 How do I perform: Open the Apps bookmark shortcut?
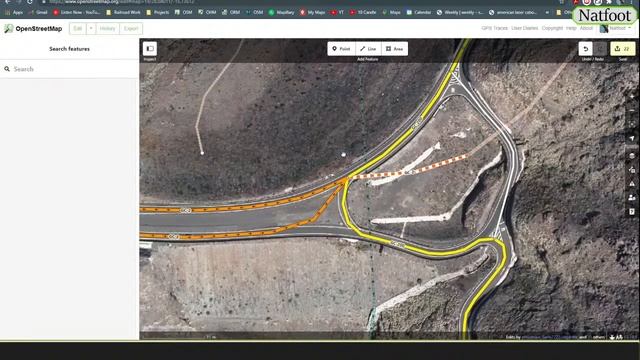[x=15, y=13]
